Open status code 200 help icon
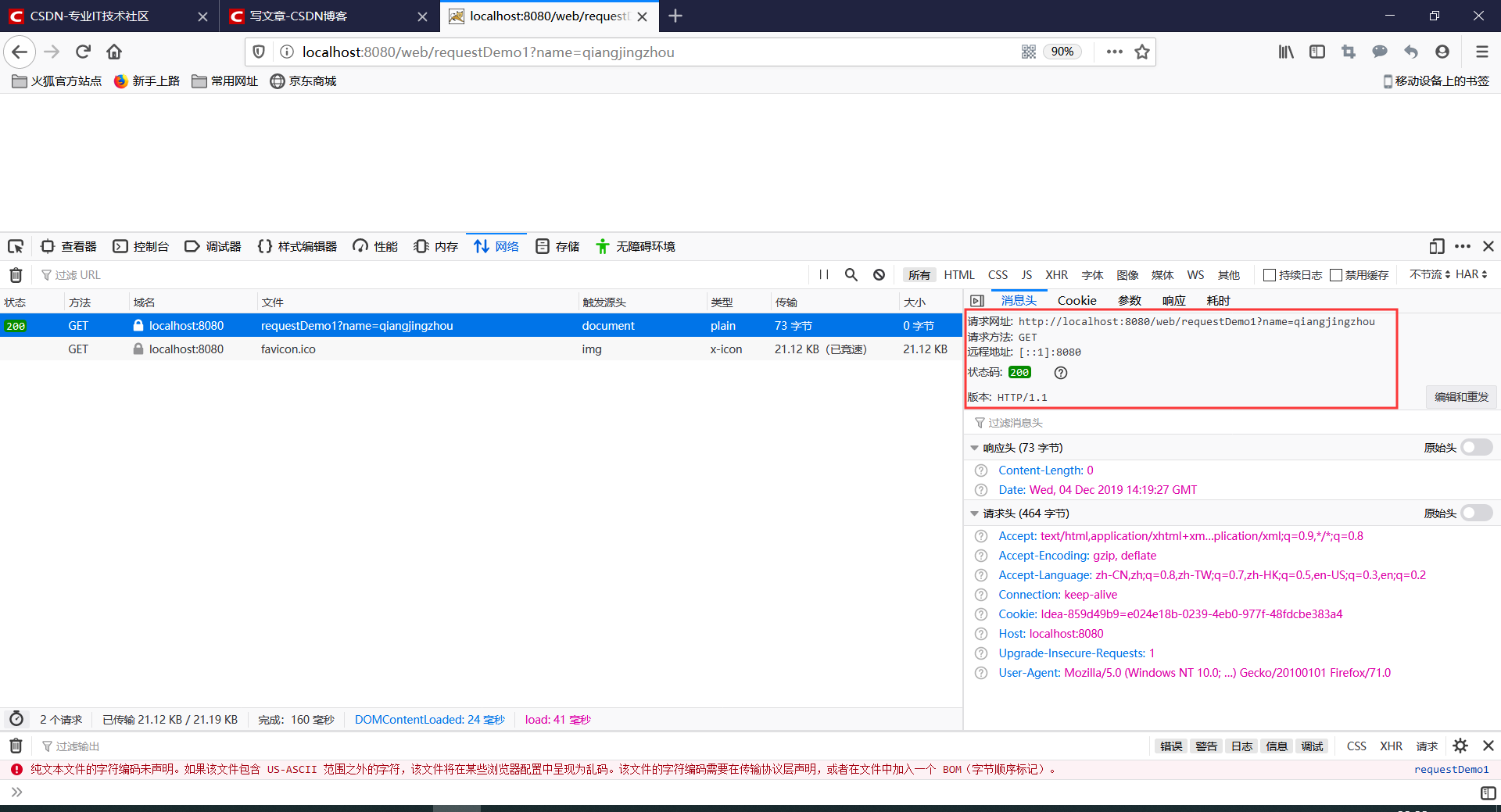This screenshot has height=812, width=1501. coord(1061,373)
